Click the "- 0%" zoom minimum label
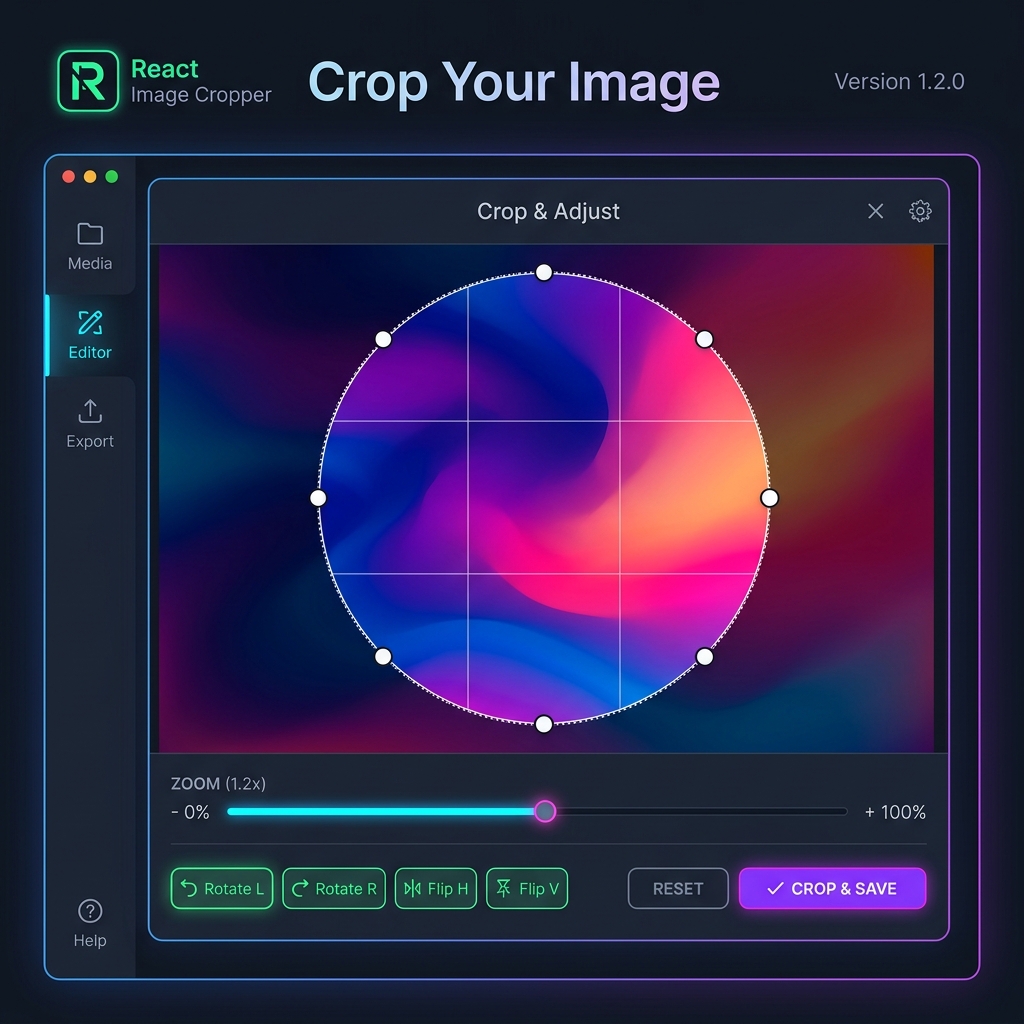 click(190, 812)
